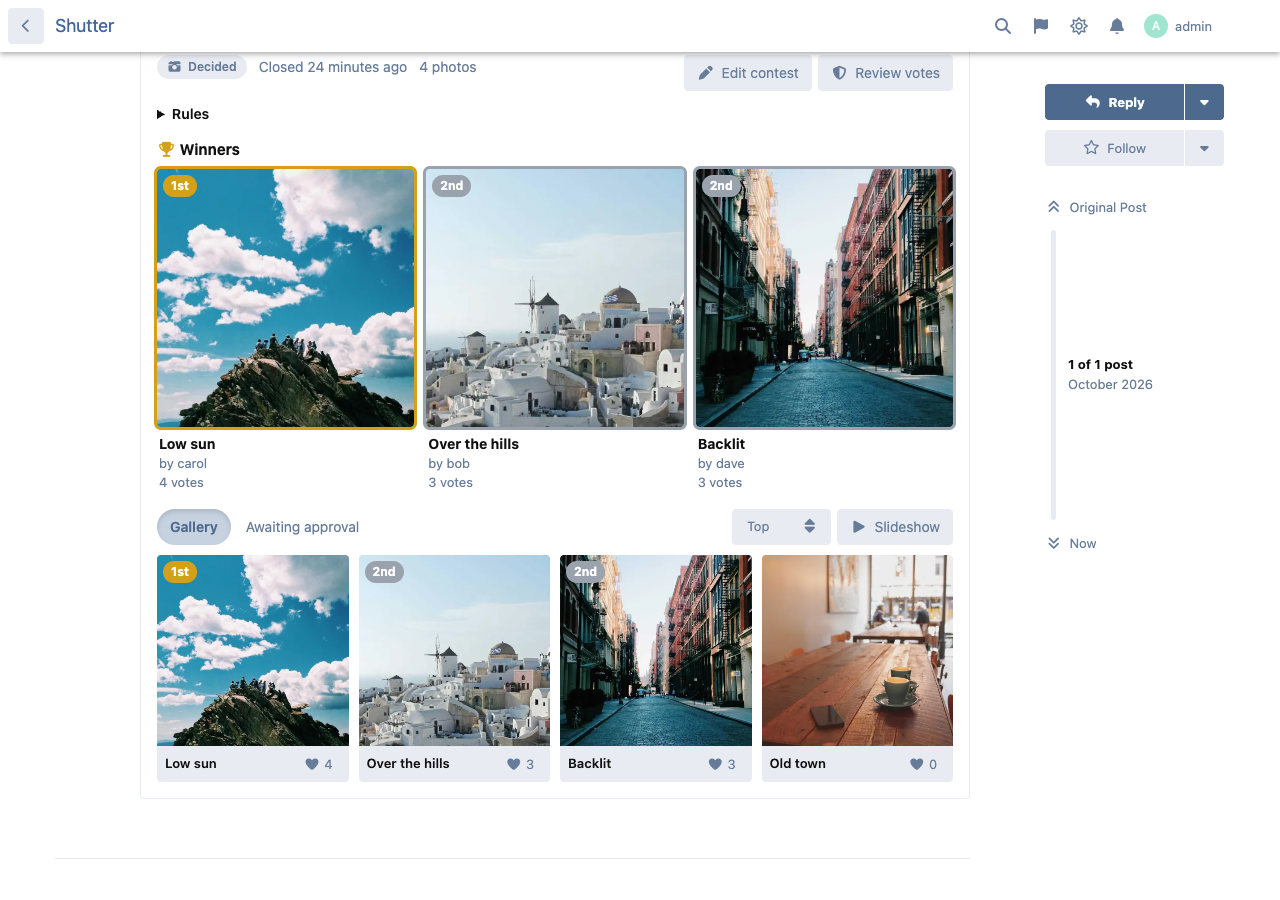This screenshot has height=900, width=1280.
Task: Click the Decided status badge
Action: (x=202, y=67)
